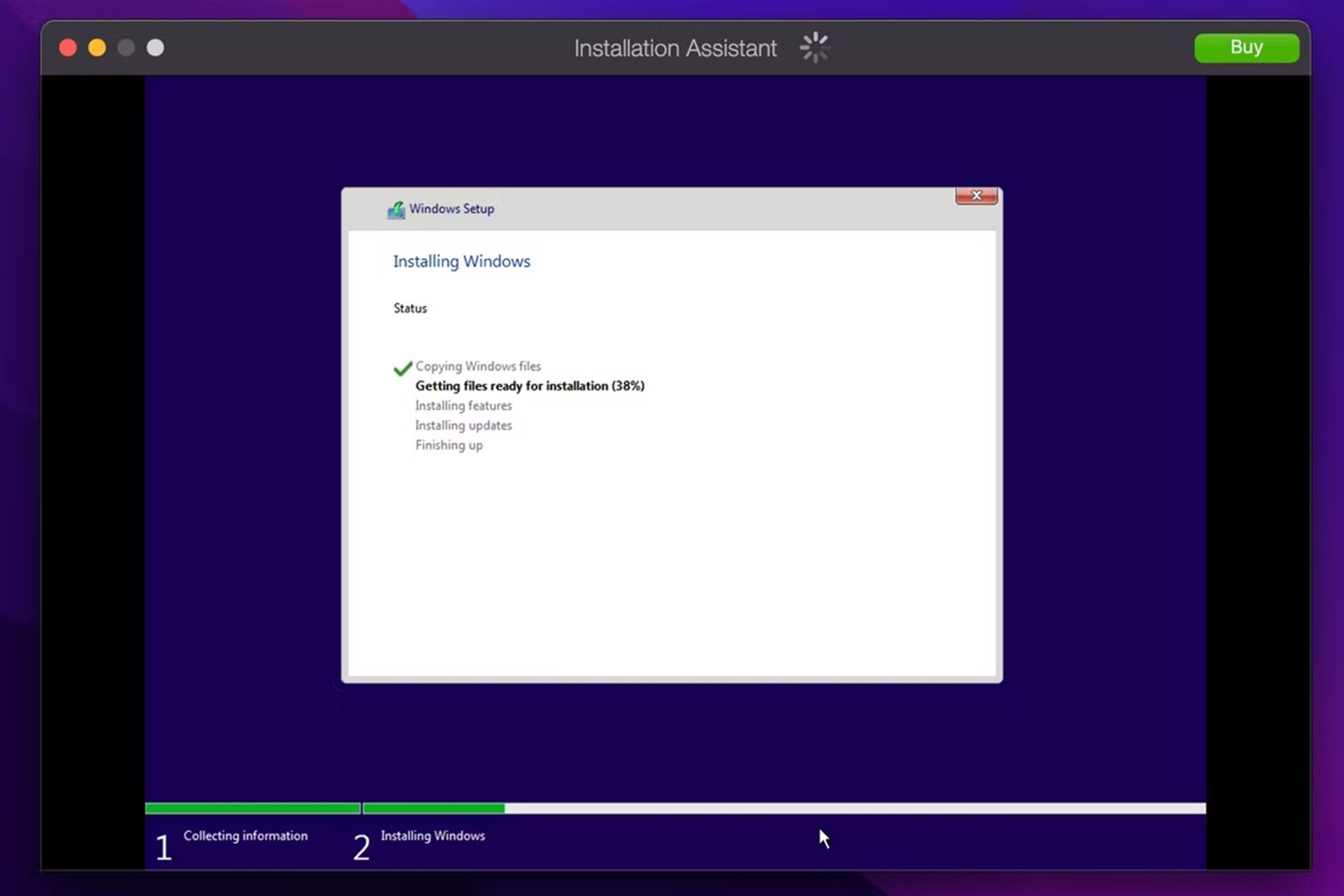Screen dimensions: 1344x896
Task: Click the loading spinner next to Installation Assistant
Action: [x=815, y=48]
